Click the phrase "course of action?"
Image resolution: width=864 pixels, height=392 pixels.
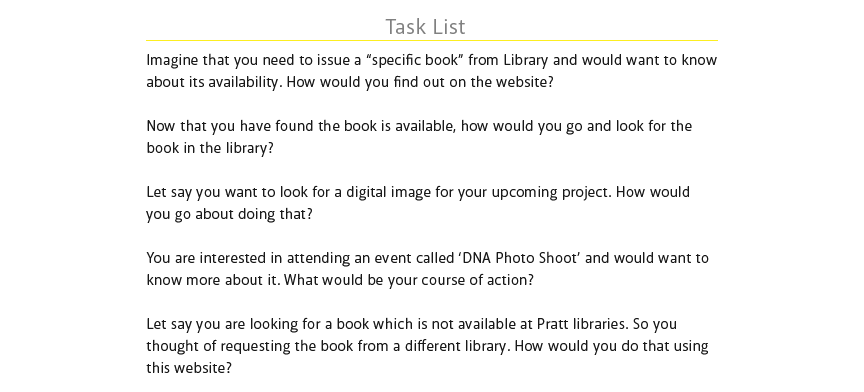[477, 280]
